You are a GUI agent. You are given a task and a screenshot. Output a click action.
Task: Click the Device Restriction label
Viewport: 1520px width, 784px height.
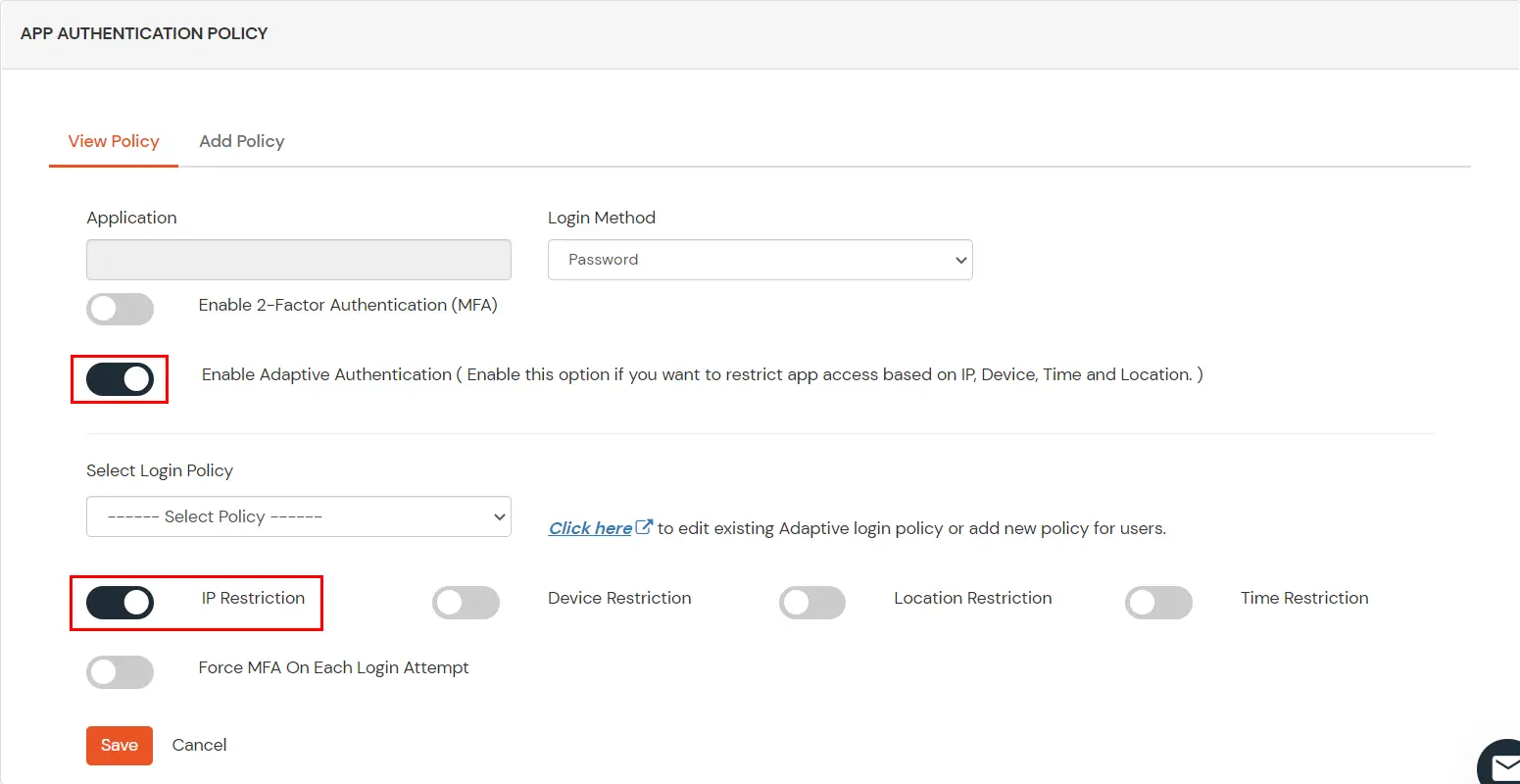[x=619, y=598]
